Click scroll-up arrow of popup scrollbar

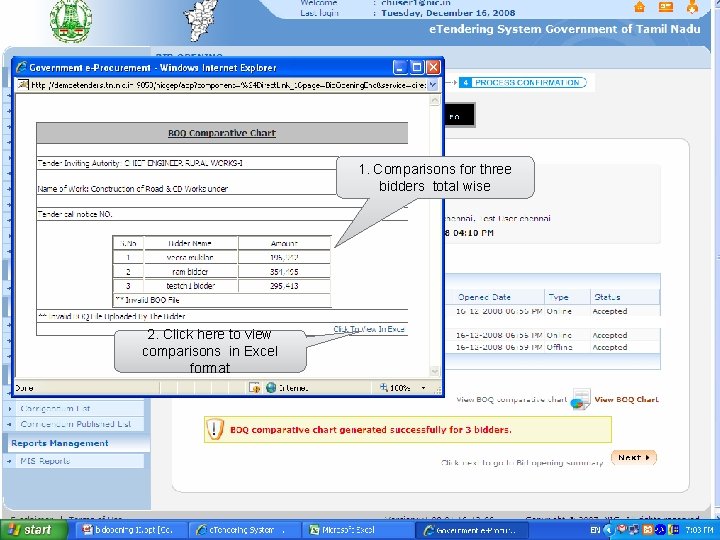(434, 101)
